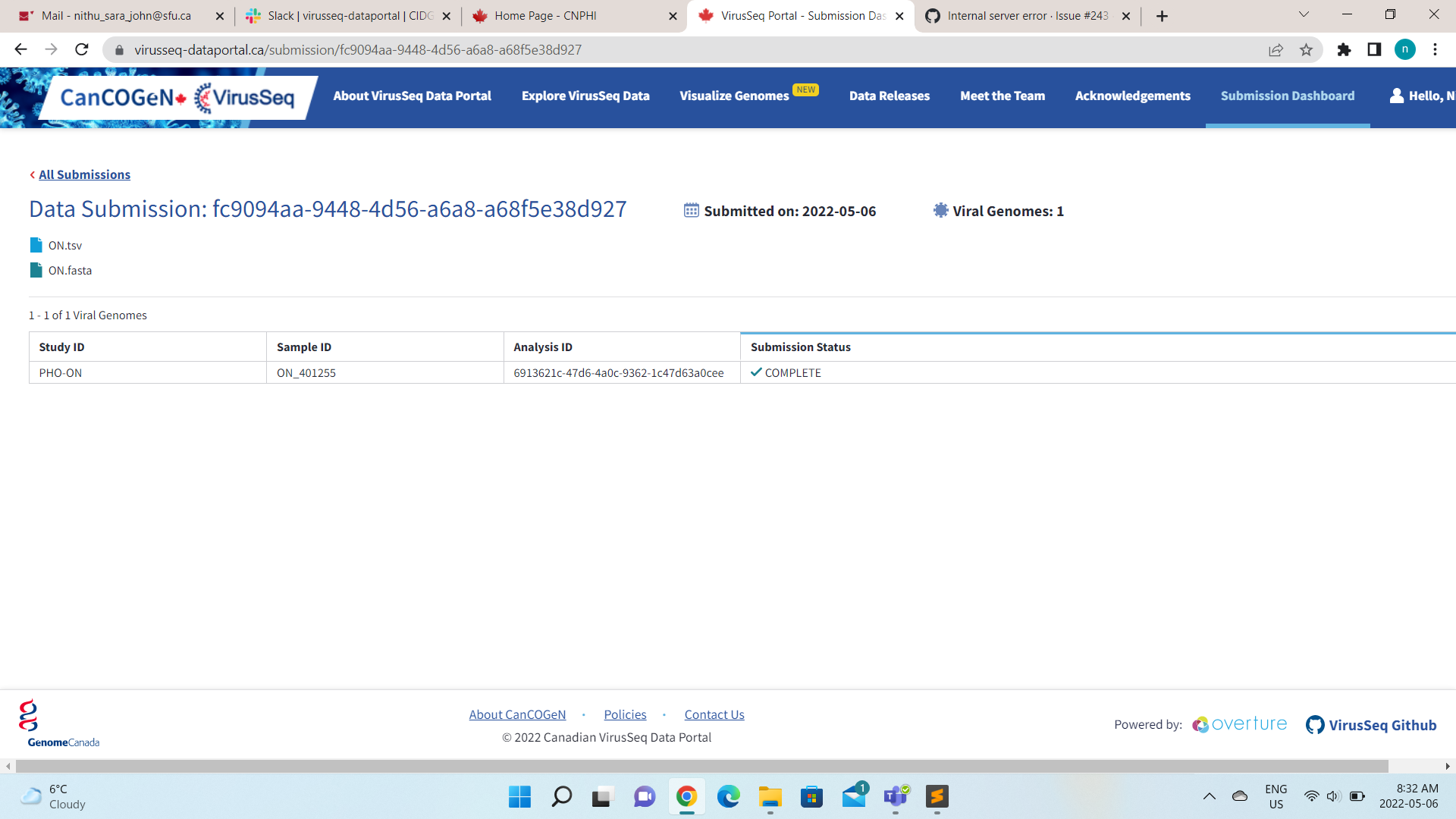Image resolution: width=1456 pixels, height=819 pixels.
Task: Bookmark this page with star icon
Action: [1306, 49]
